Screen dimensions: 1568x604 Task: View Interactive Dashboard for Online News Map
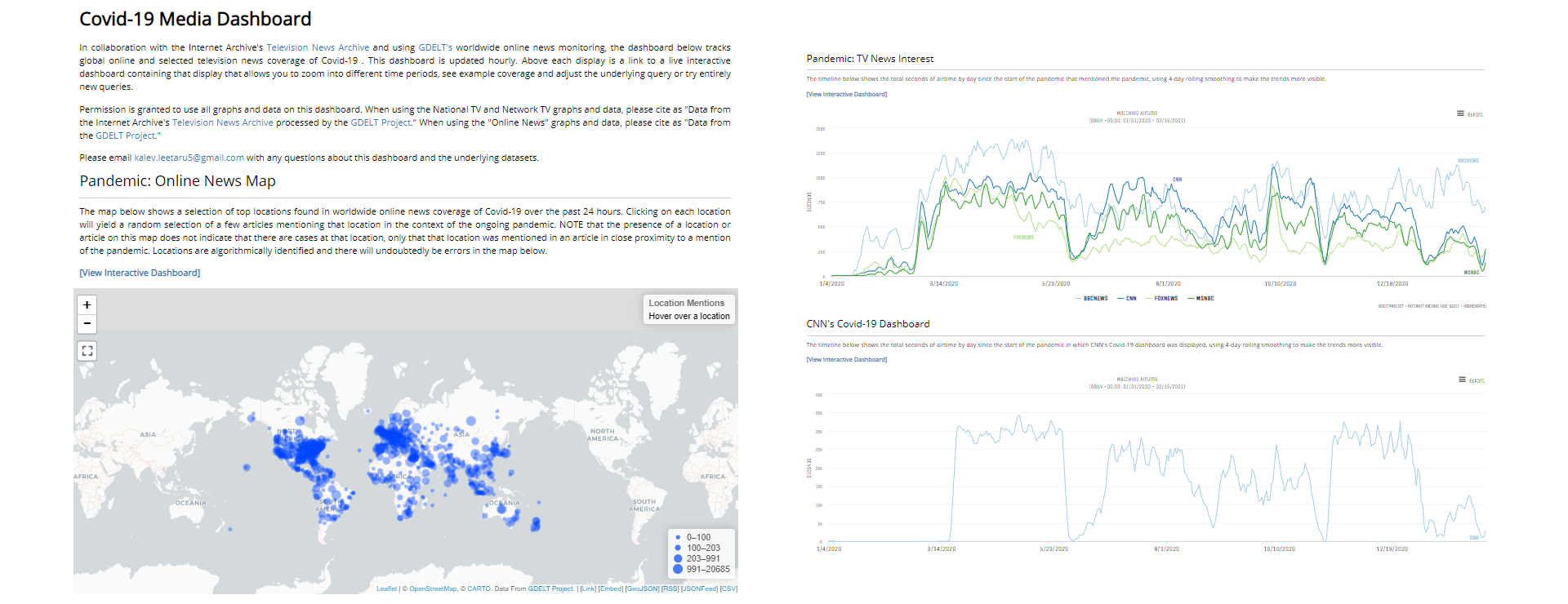point(140,273)
